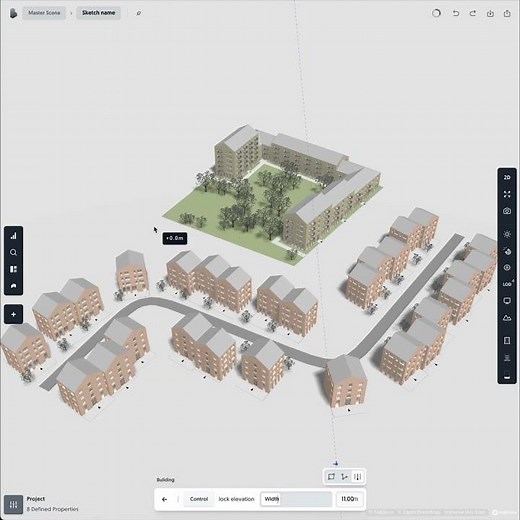Click the back arrow in Building bar
Viewport: 520px width, 520px height.
pos(164,499)
